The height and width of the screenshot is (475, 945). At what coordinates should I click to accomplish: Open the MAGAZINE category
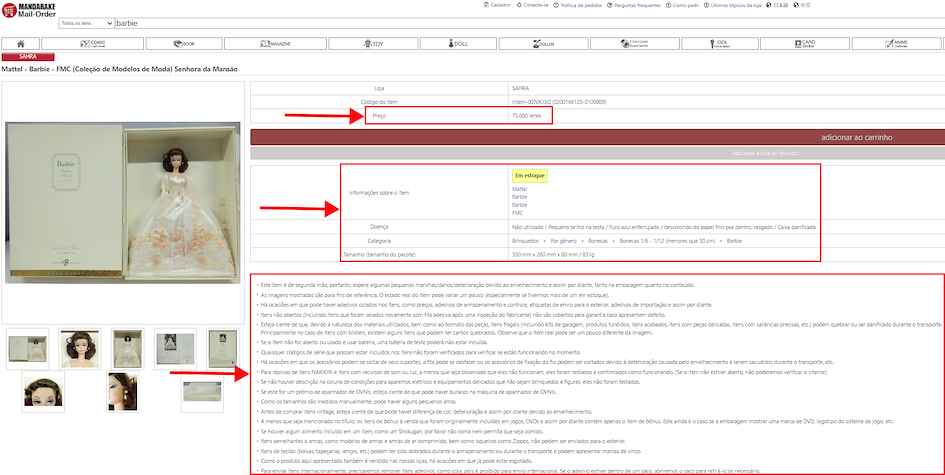275,43
